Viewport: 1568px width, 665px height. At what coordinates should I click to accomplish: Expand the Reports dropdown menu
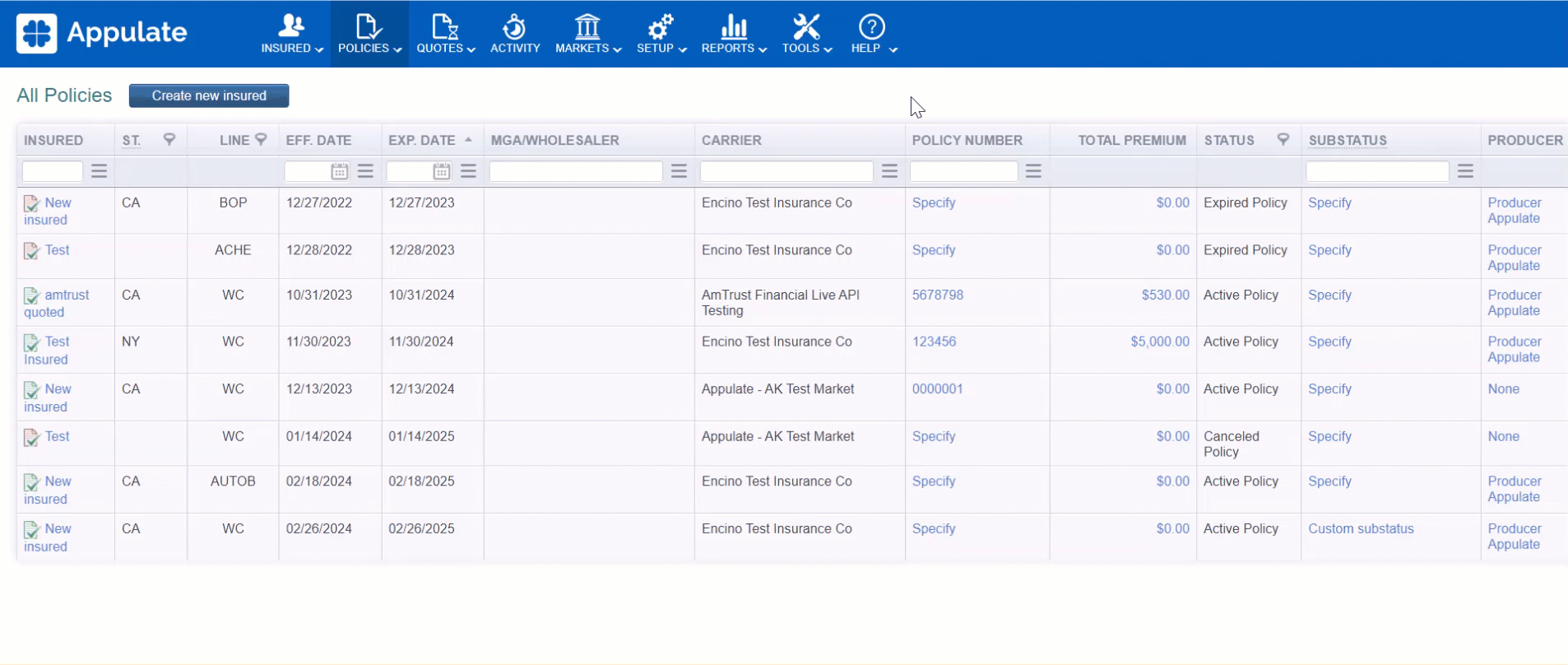click(733, 35)
